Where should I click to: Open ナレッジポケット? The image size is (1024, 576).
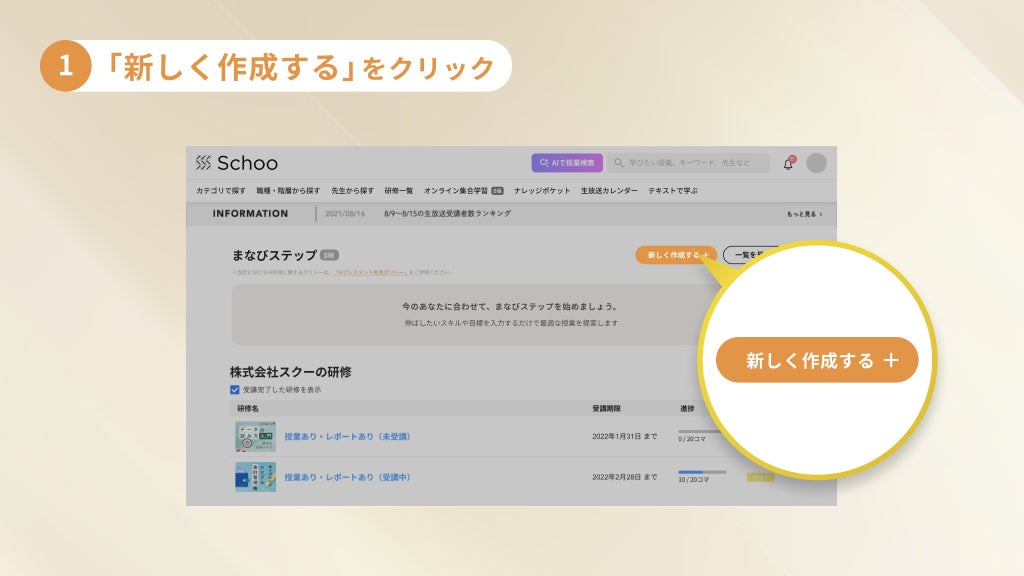(x=541, y=191)
